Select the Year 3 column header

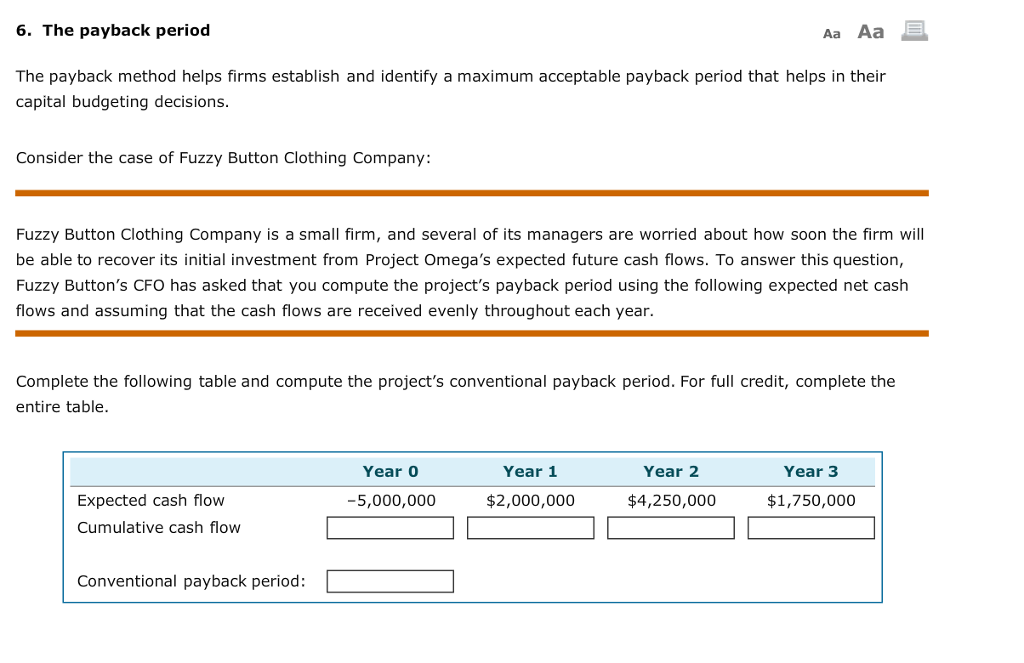[812, 471]
